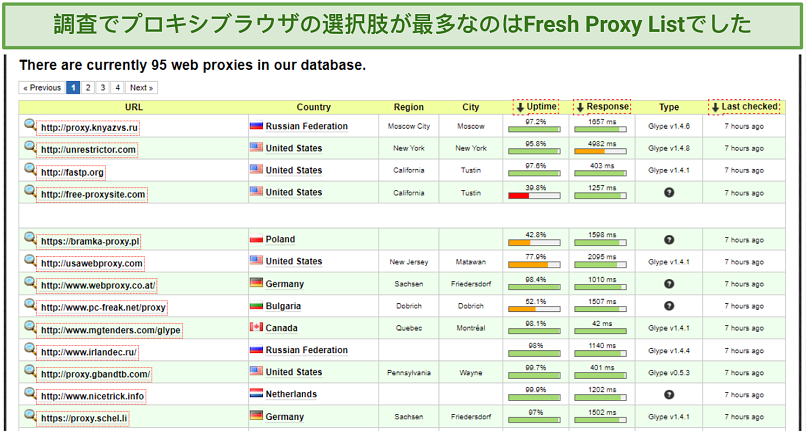Click magnifier icon beside usawebproxy.com
This screenshot has width=806, height=434.
pyautogui.click(x=30, y=261)
